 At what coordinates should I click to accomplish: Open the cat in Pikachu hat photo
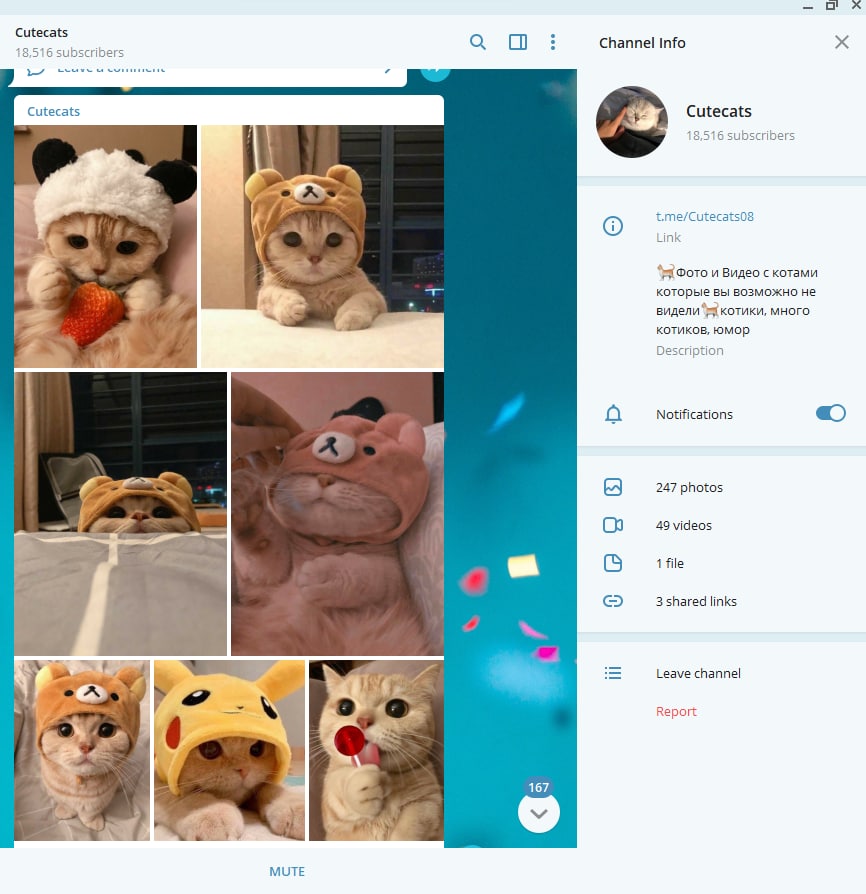229,750
